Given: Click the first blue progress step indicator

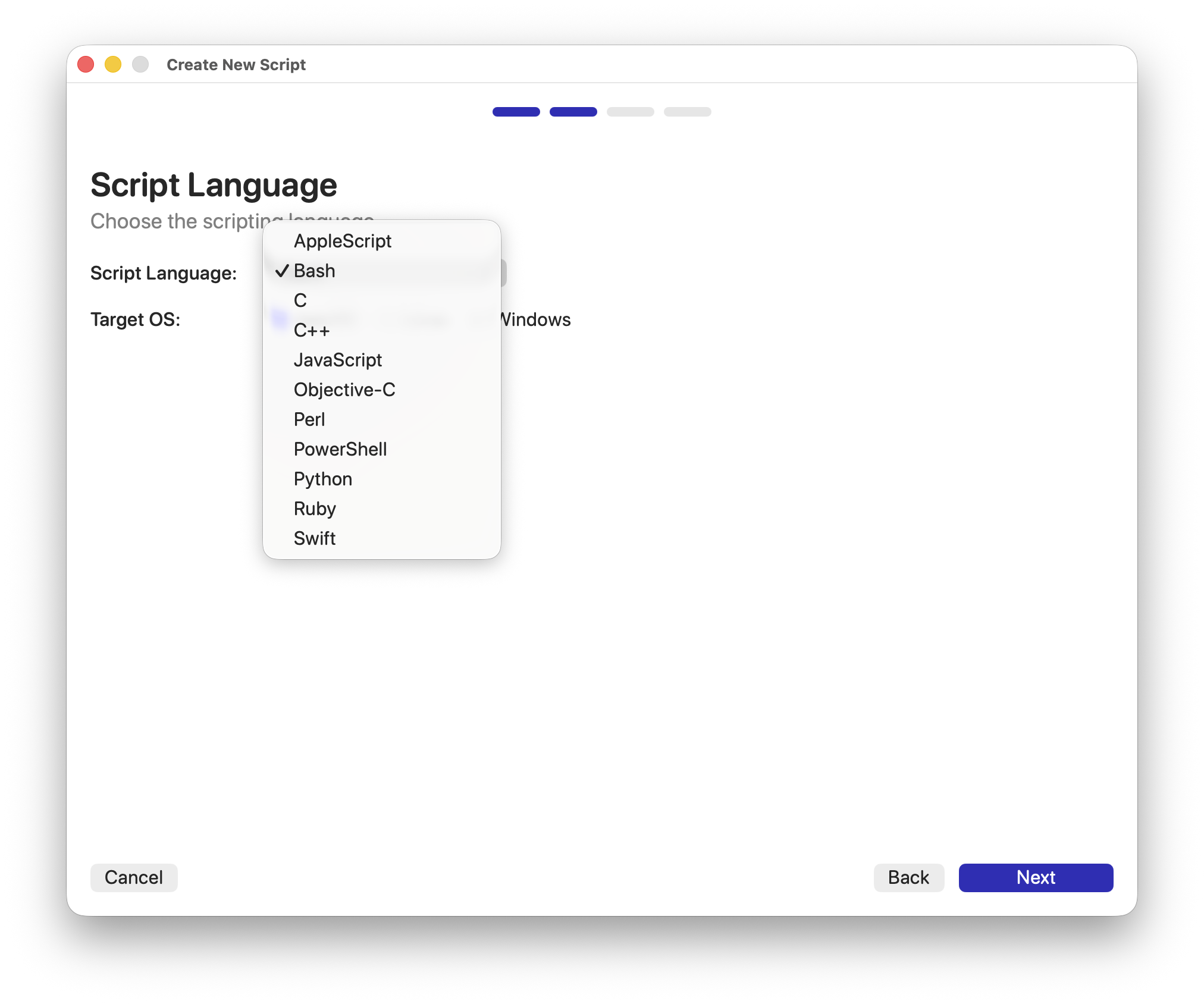Looking at the screenshot, I should pos(516,112).
